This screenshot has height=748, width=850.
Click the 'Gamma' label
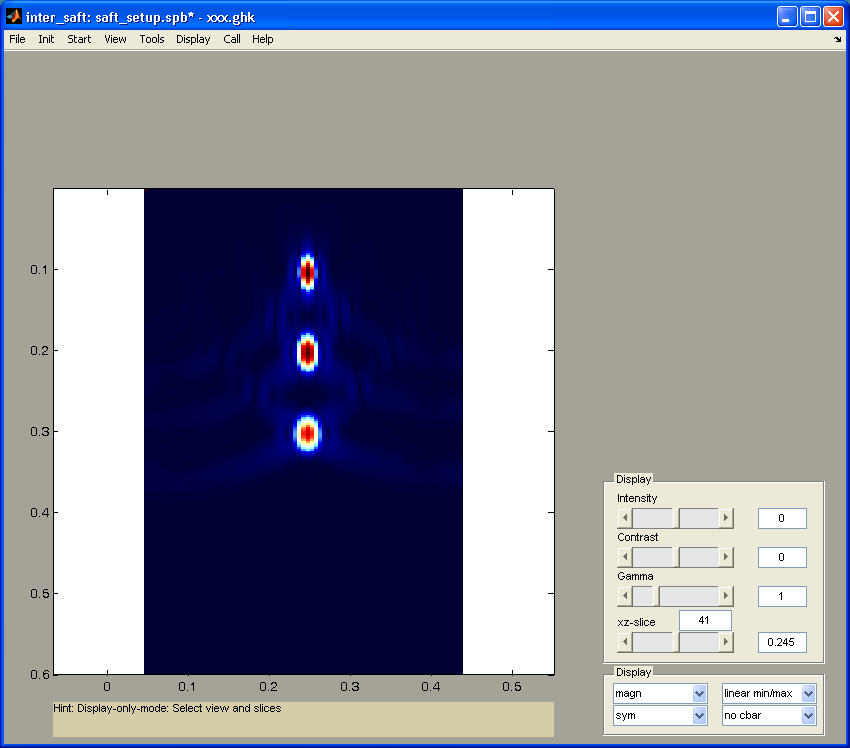coord(635,576)
